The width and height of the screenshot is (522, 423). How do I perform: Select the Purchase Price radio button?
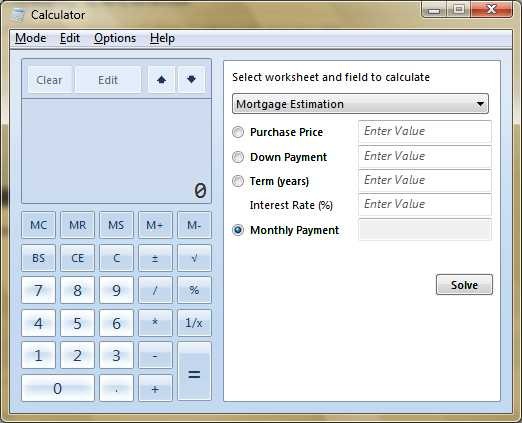238,132
